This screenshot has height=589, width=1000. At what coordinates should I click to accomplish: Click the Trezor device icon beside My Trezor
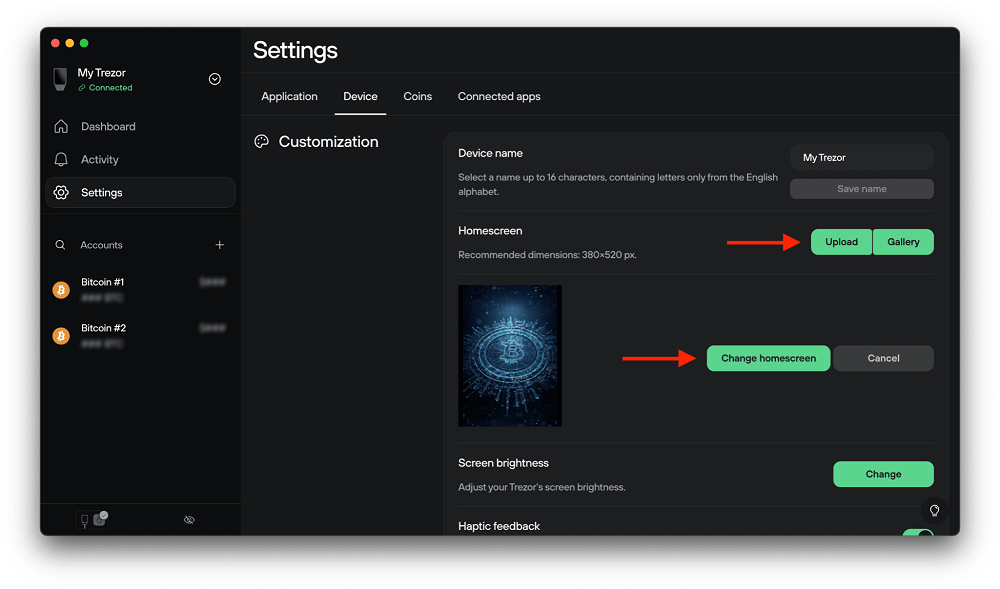coord(60,79)
